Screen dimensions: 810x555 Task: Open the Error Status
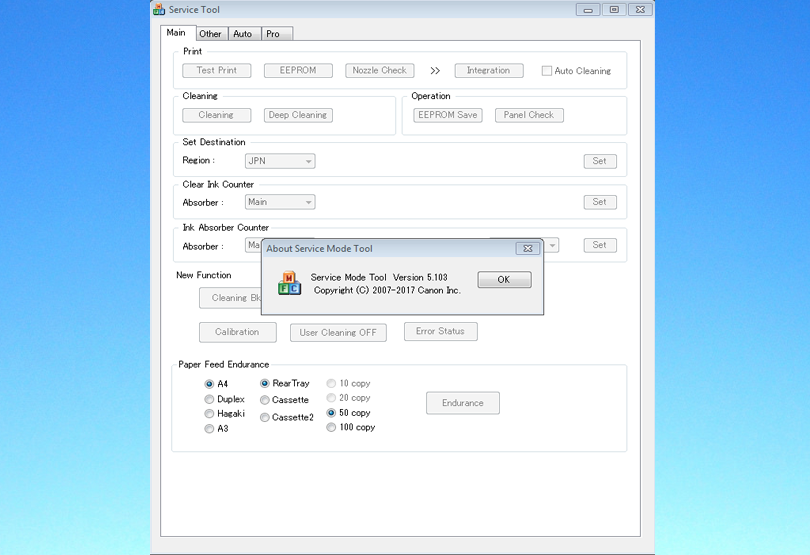441,331
